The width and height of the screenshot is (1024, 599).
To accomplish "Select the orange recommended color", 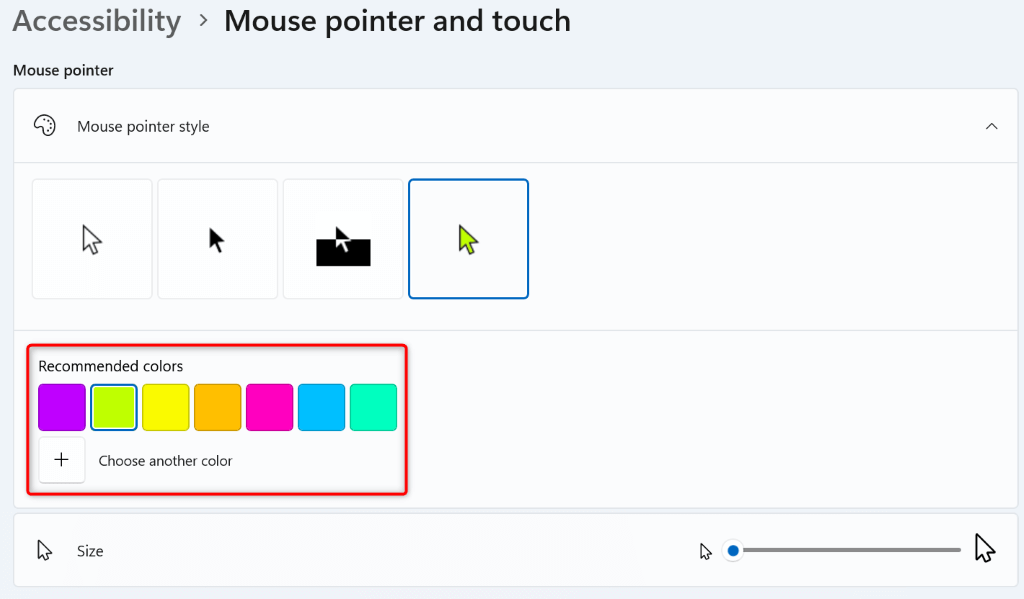I will tap(217, 407).
